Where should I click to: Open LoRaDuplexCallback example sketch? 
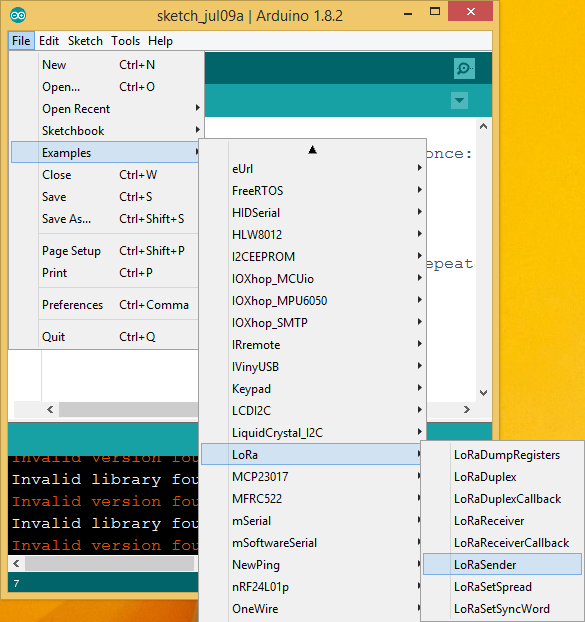[x=503, y=499]
